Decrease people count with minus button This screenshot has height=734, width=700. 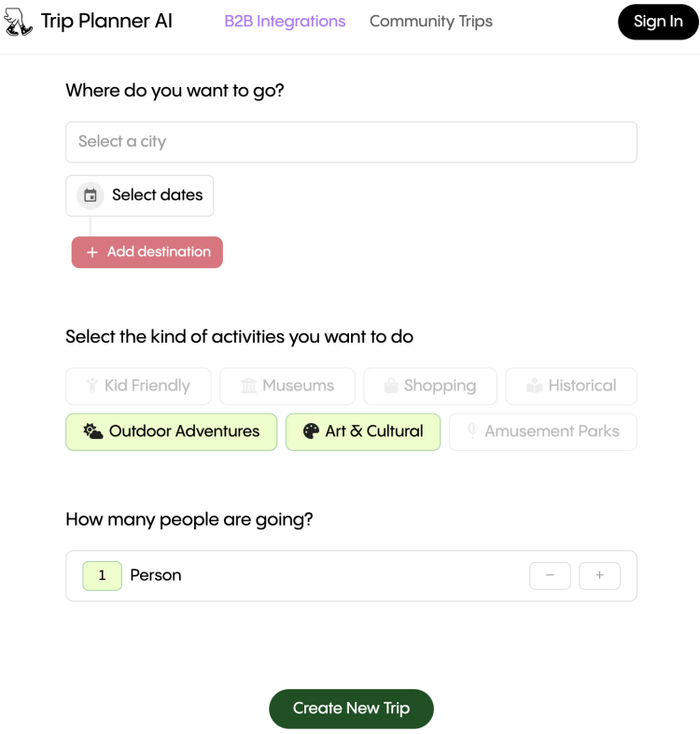[x=550, y=575]
